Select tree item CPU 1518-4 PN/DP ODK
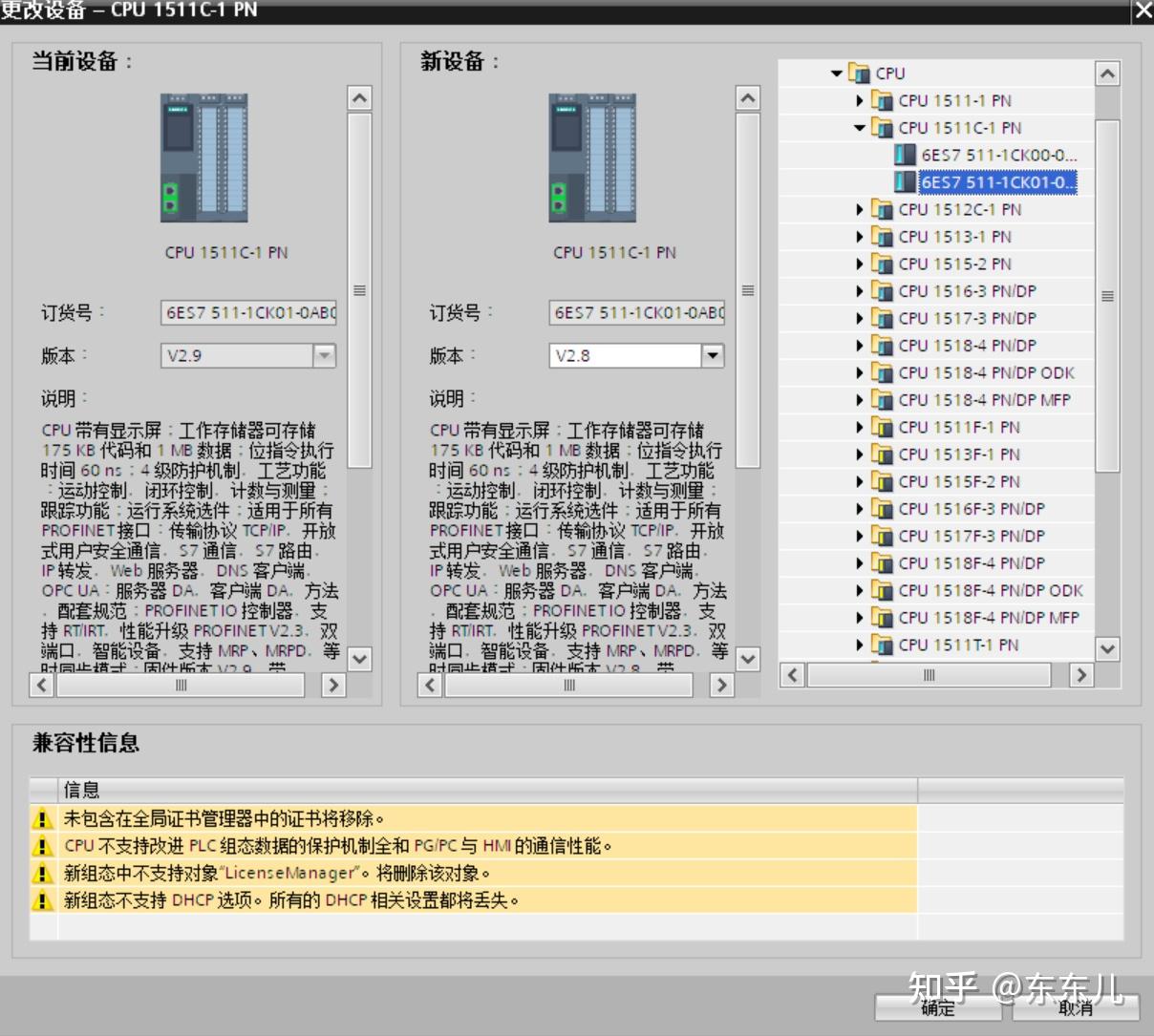The height and width of the screenshot is (1036, 1154). point(986,372)
